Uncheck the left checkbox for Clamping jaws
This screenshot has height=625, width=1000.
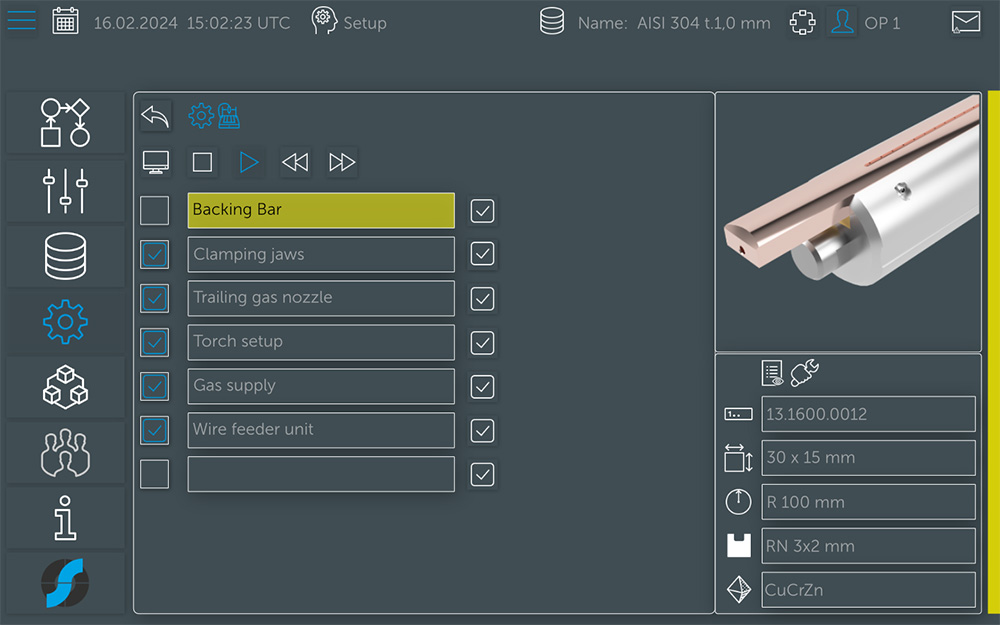tap(154, 255)
